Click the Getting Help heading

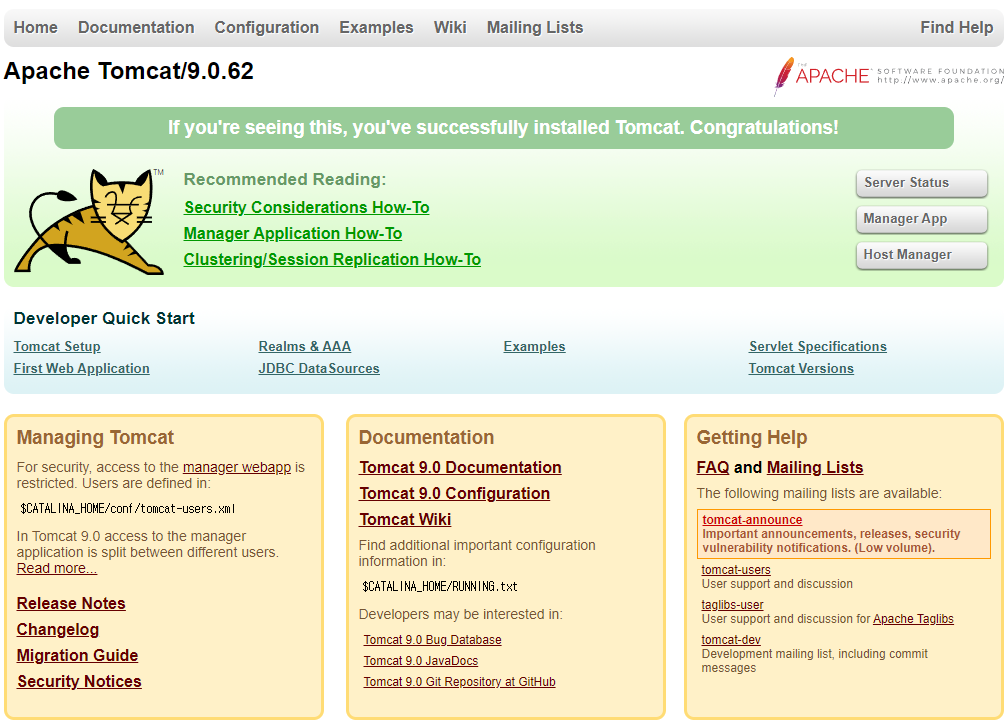pyautogui.click(x=752, y=438)
